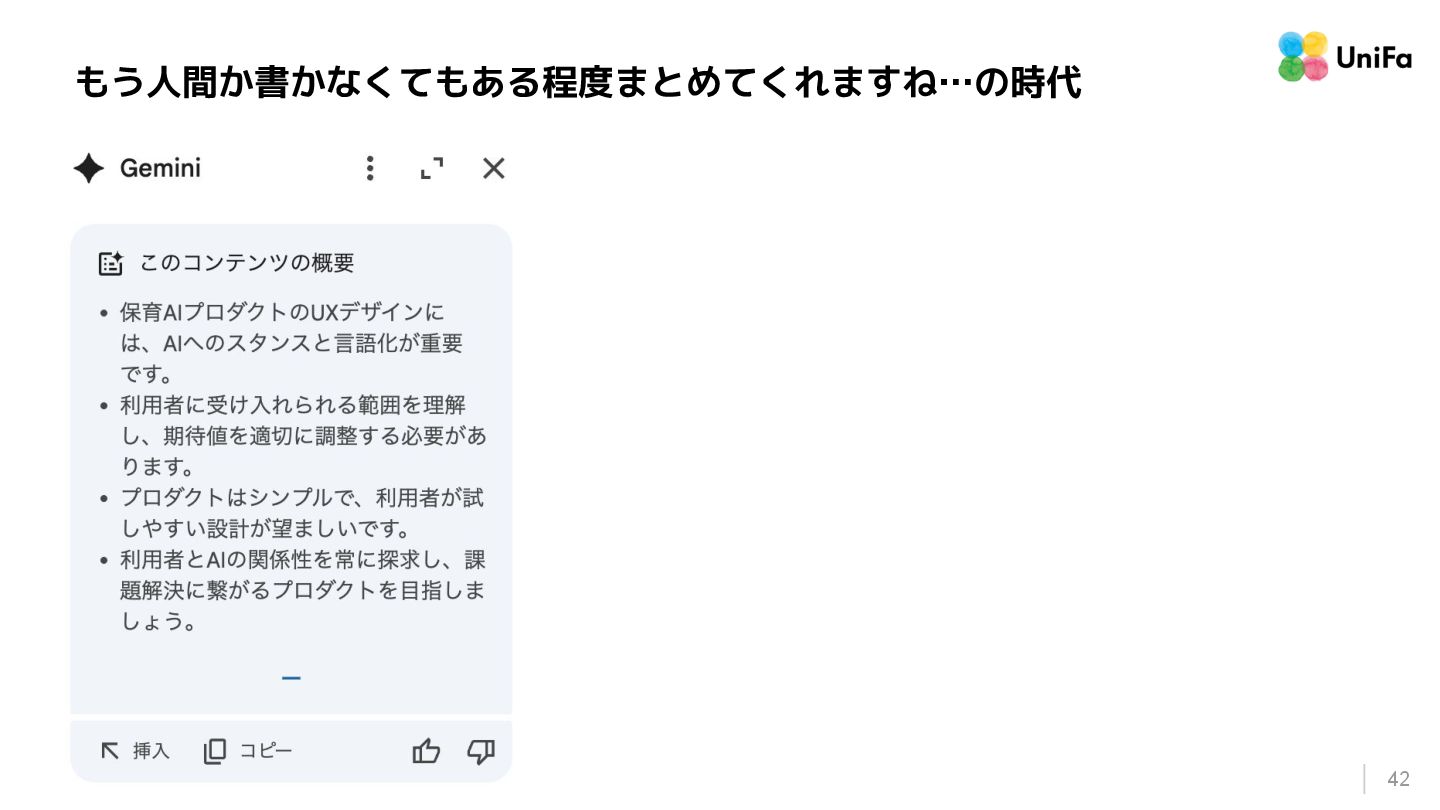The width and height of the screenshot is (1440, 810).
Task: Click the Gemini title text
Action: click(x=160, y=169)
